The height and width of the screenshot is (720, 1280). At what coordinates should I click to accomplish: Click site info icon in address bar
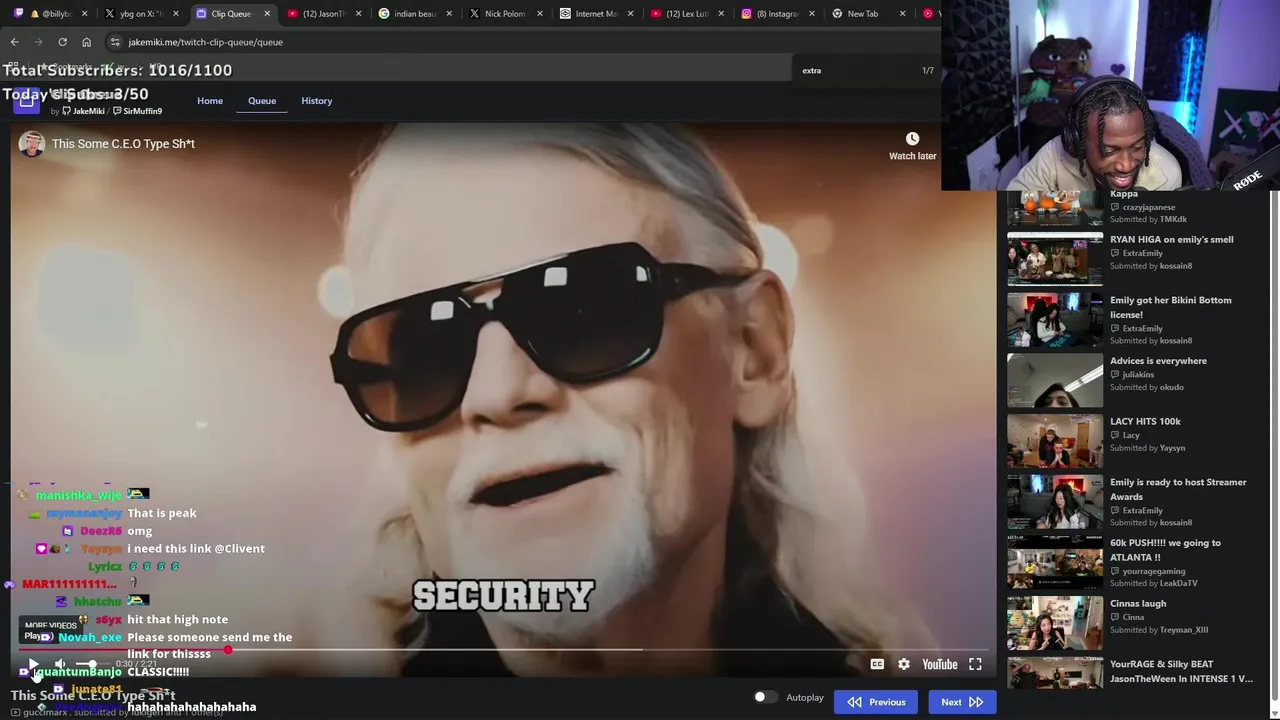coord(115,42)
